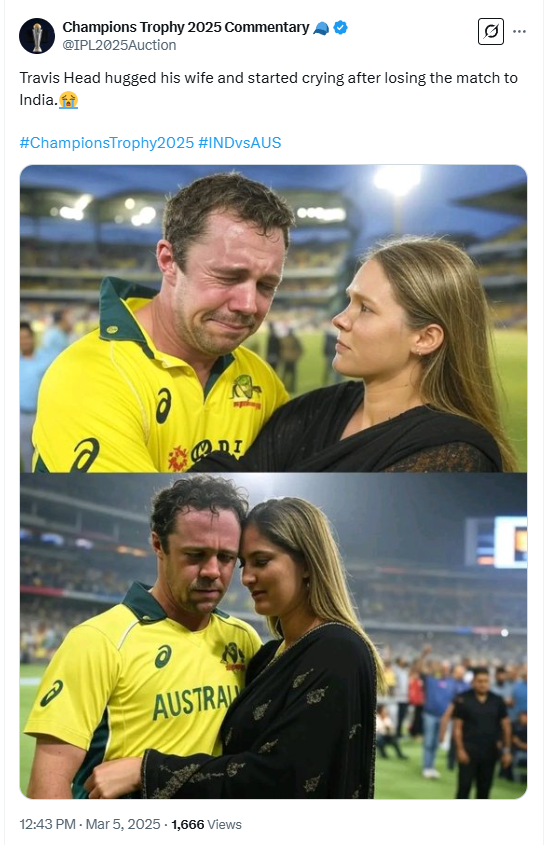Viewport: 553px width, 845px height.
Task: Click AUSTRALIA lettering on lower photo jersey
Action: pos(196,703)
